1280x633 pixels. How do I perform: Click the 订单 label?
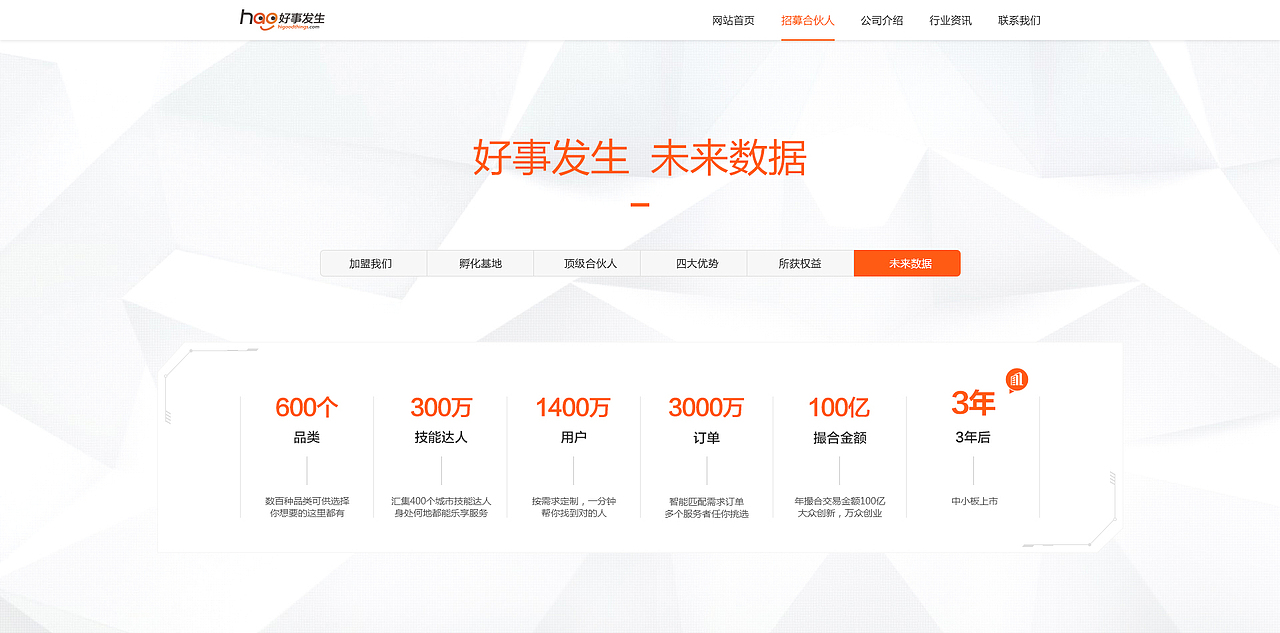tap(706, 438)
